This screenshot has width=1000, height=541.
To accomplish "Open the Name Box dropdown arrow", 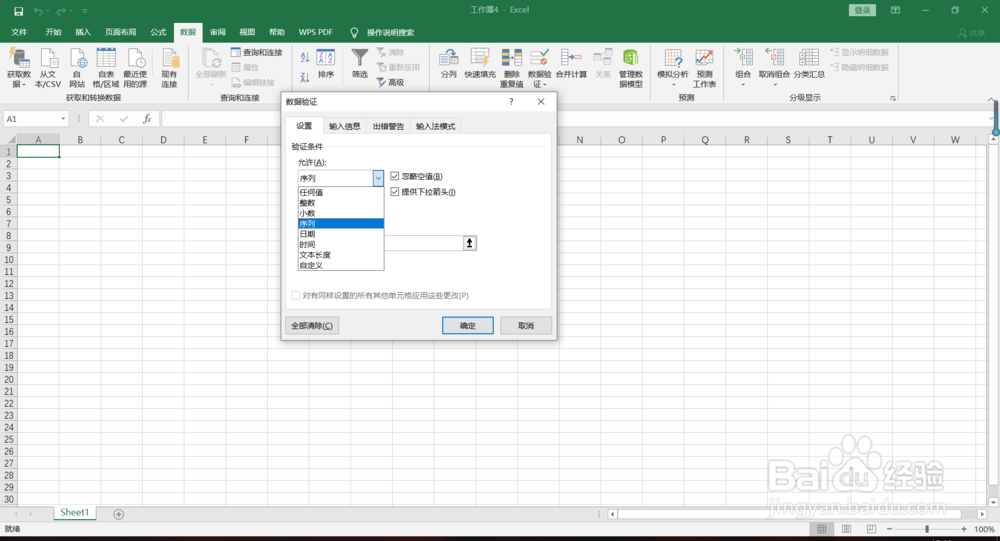I will pyautogui.click(x=63, y=119).
